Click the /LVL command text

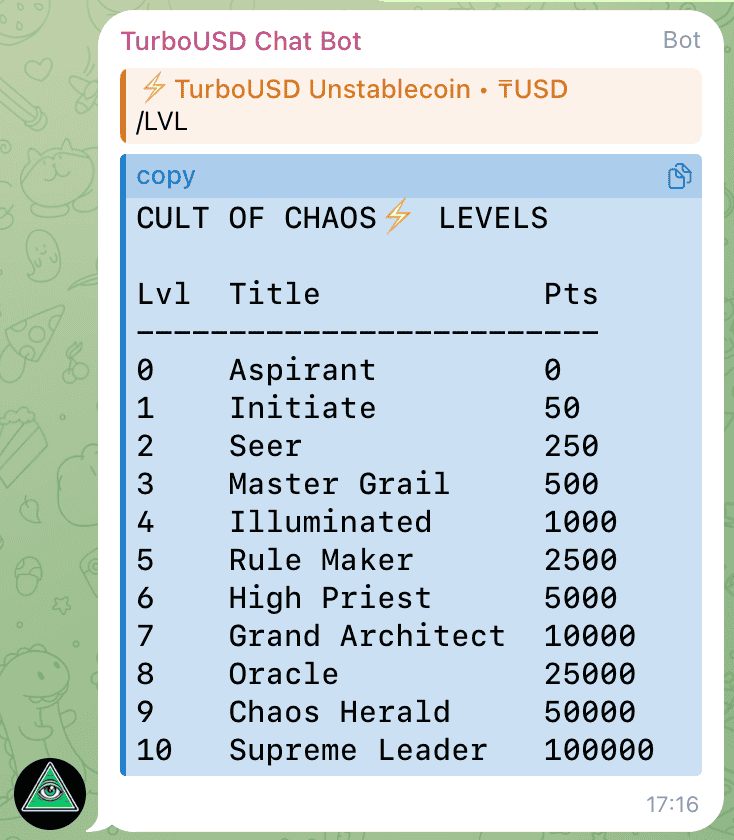[x=162, y=124]
